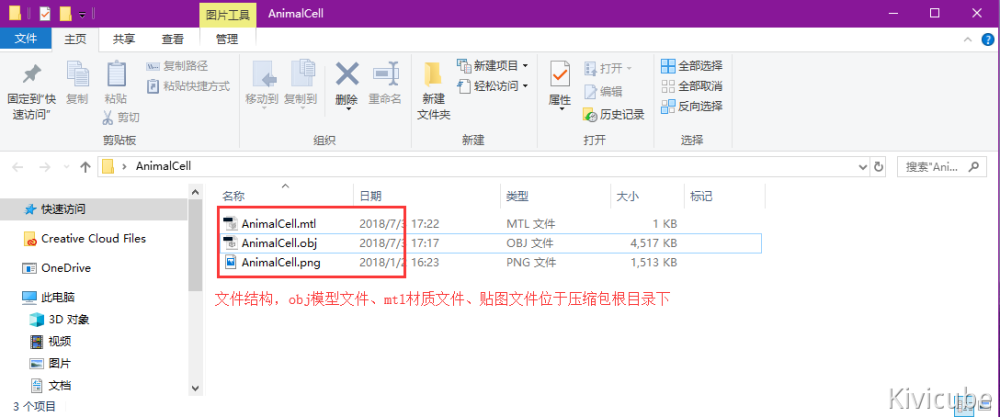
Task: Open the blue File menu
Action: click(25, 39)
